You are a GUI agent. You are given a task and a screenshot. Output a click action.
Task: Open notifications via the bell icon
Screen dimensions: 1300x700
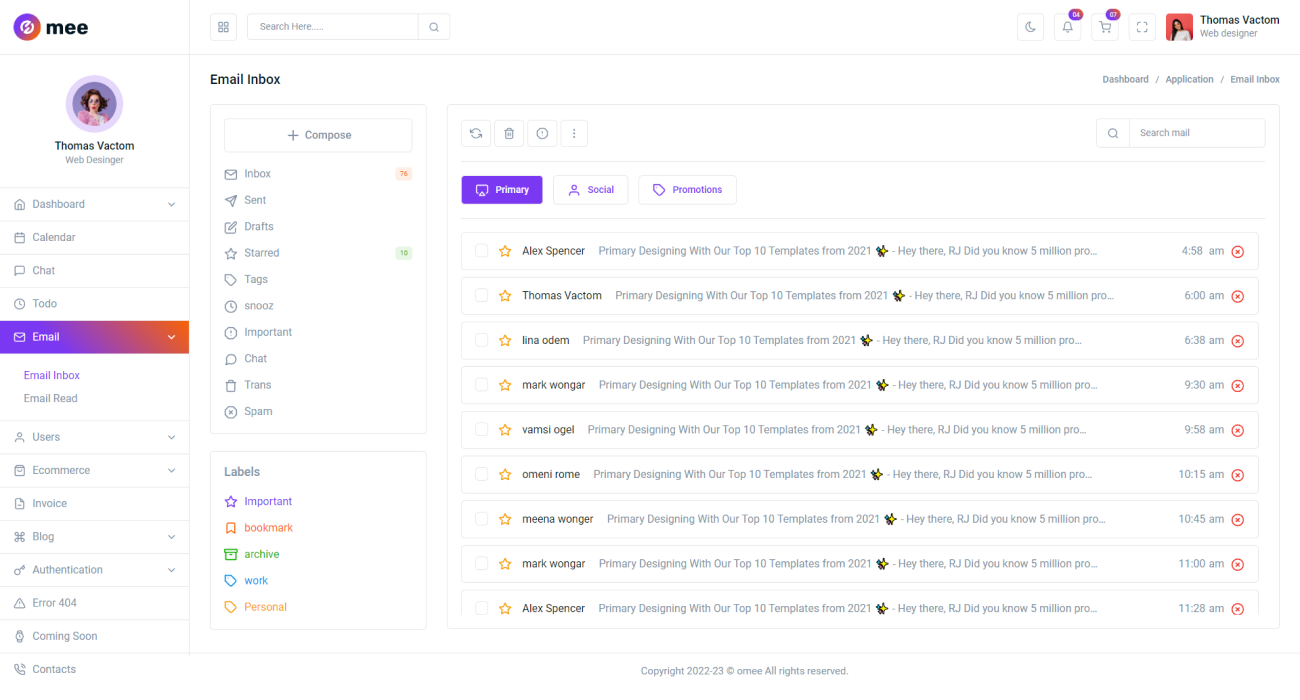click(1067, 27)
